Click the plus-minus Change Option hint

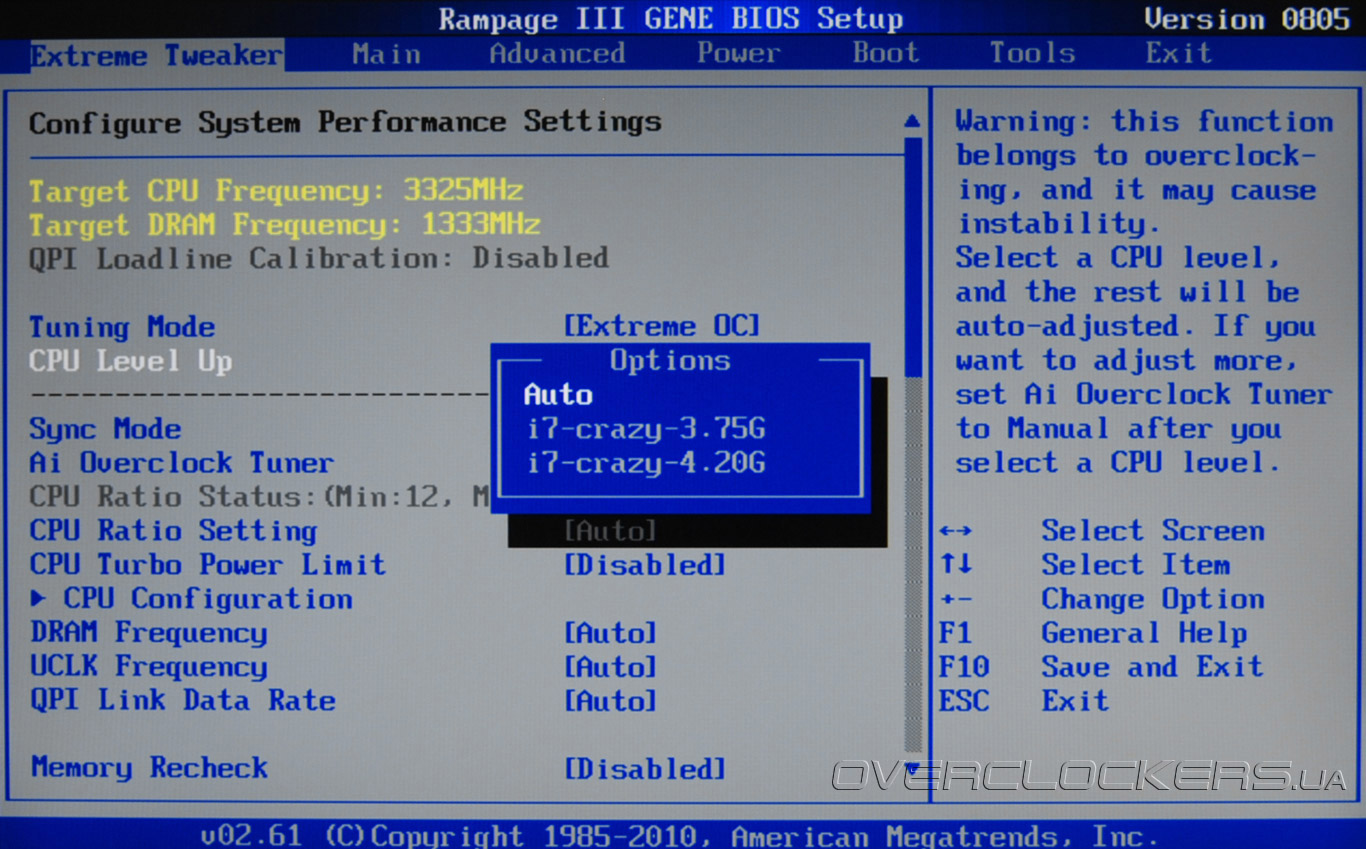[1102, 599]
